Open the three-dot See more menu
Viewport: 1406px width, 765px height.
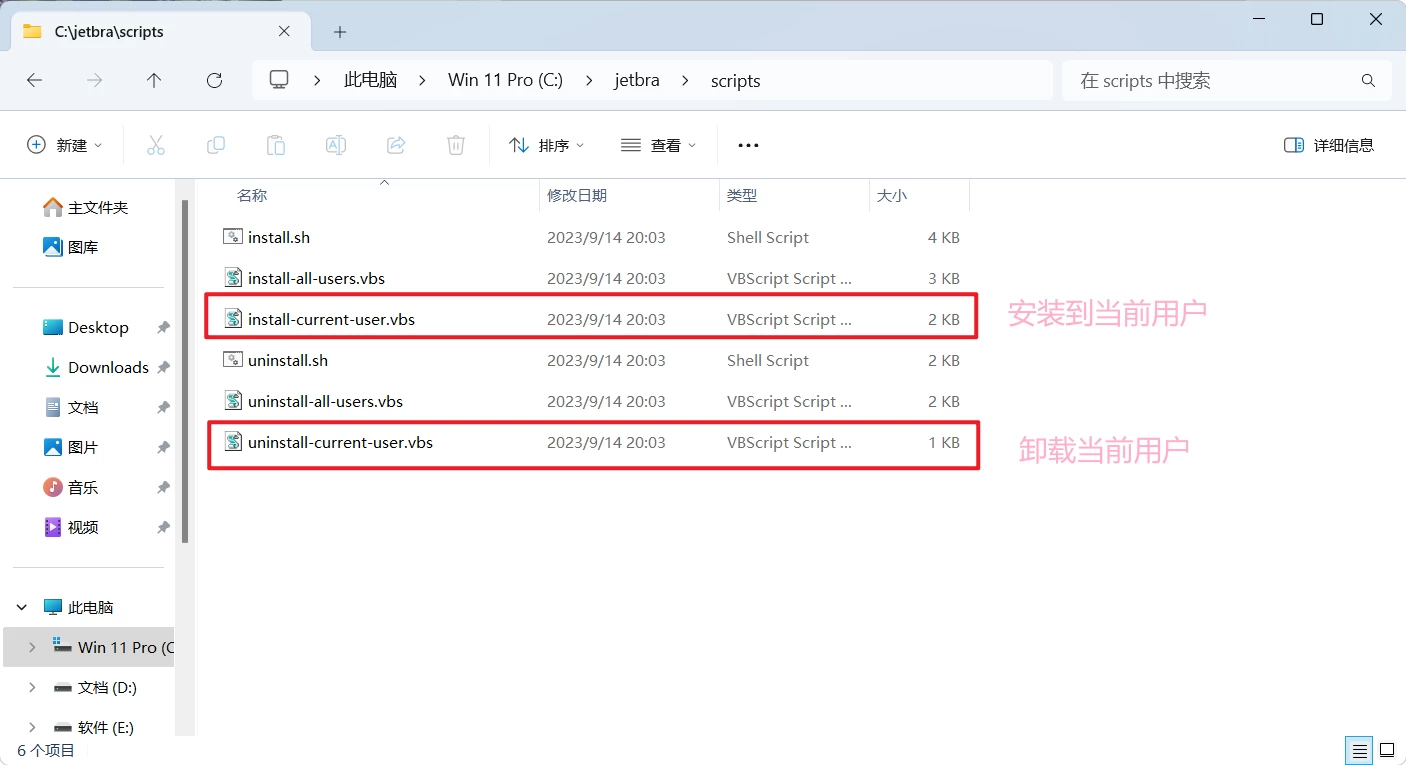(x=748, y=145)
